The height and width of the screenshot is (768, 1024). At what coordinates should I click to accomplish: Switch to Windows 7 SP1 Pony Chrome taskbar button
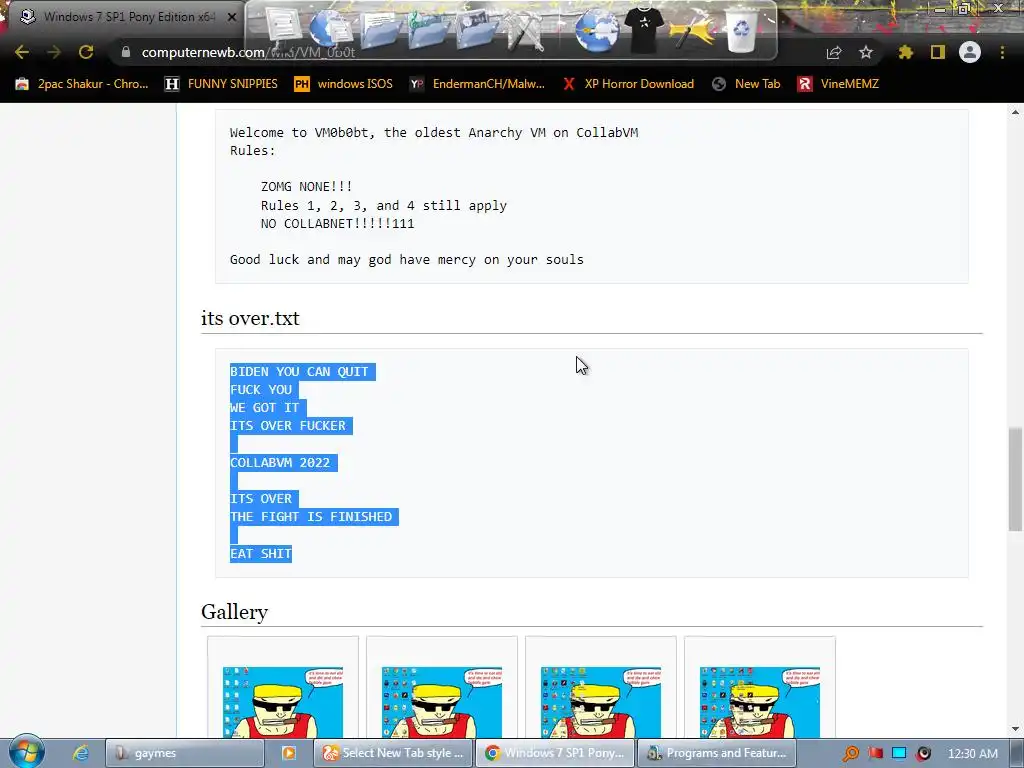555,753
